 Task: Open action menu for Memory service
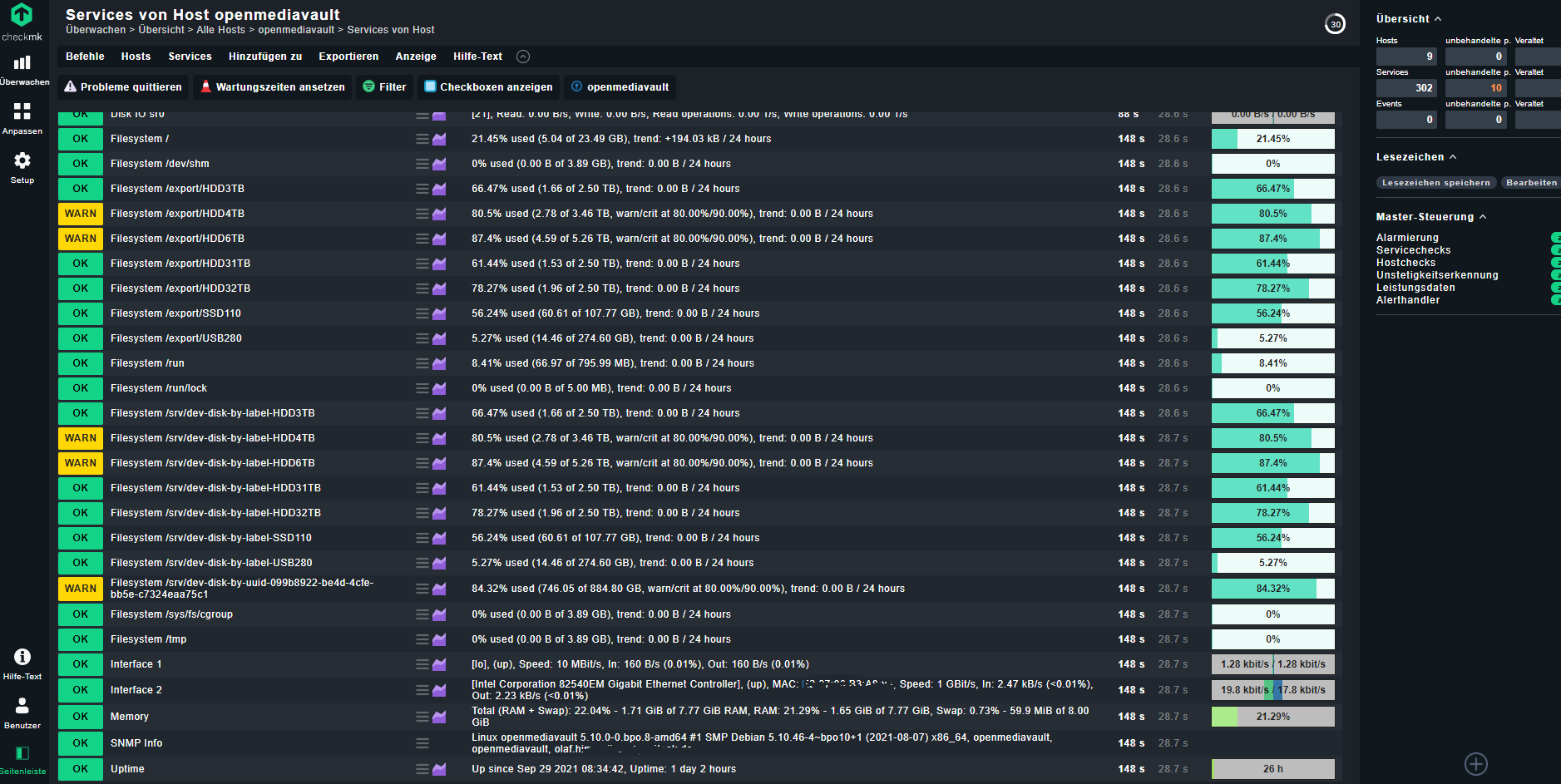pos(422,717)
